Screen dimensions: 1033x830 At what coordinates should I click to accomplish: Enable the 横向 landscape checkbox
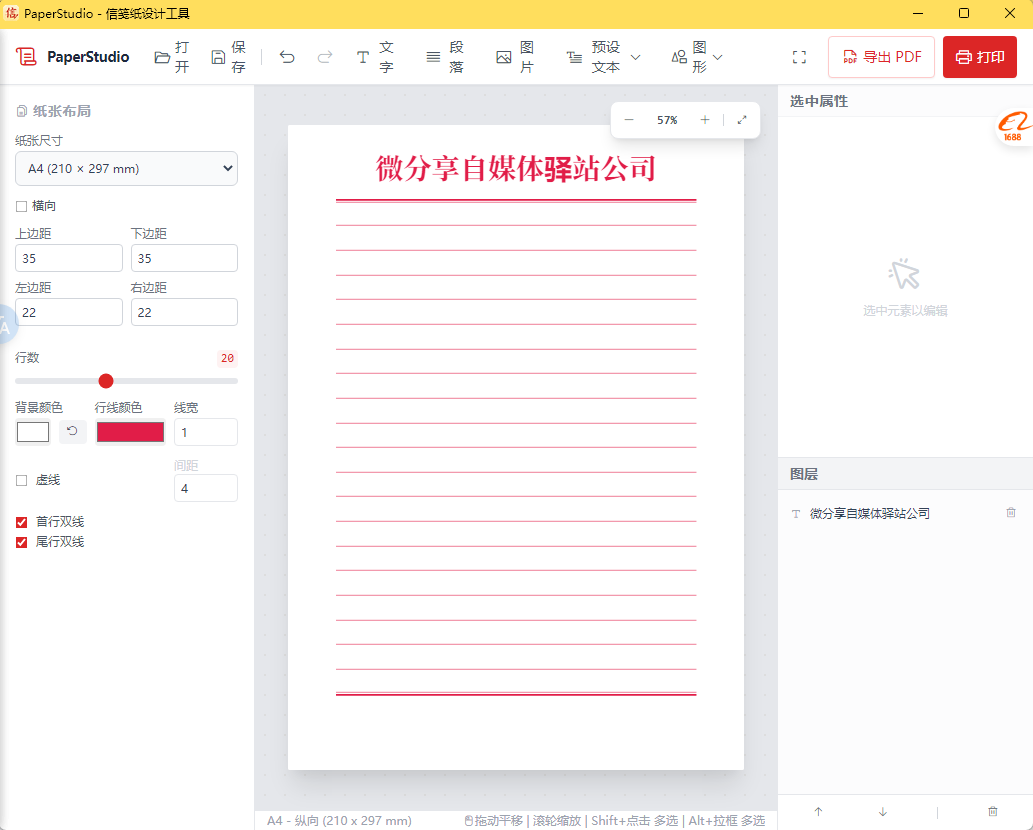(21, 206)
